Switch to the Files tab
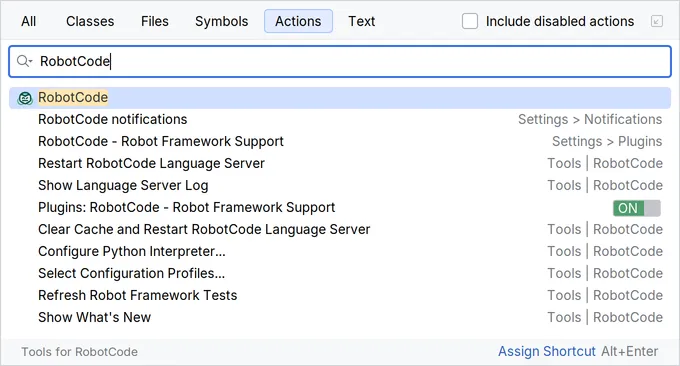 [154, 21]
